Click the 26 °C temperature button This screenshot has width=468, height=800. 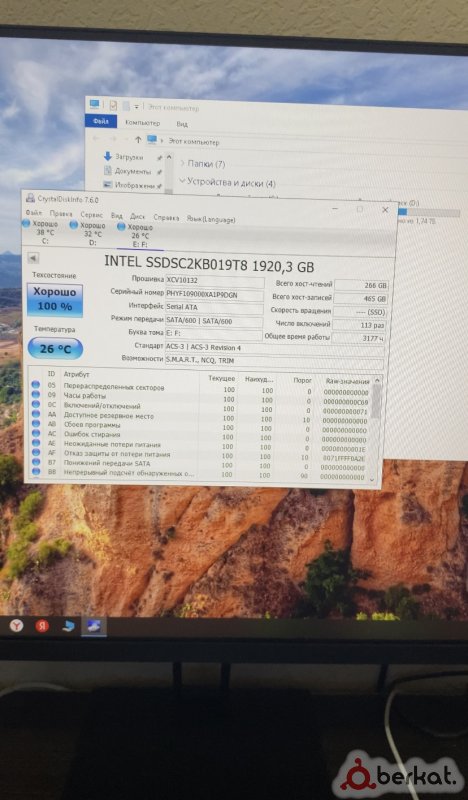55,349
